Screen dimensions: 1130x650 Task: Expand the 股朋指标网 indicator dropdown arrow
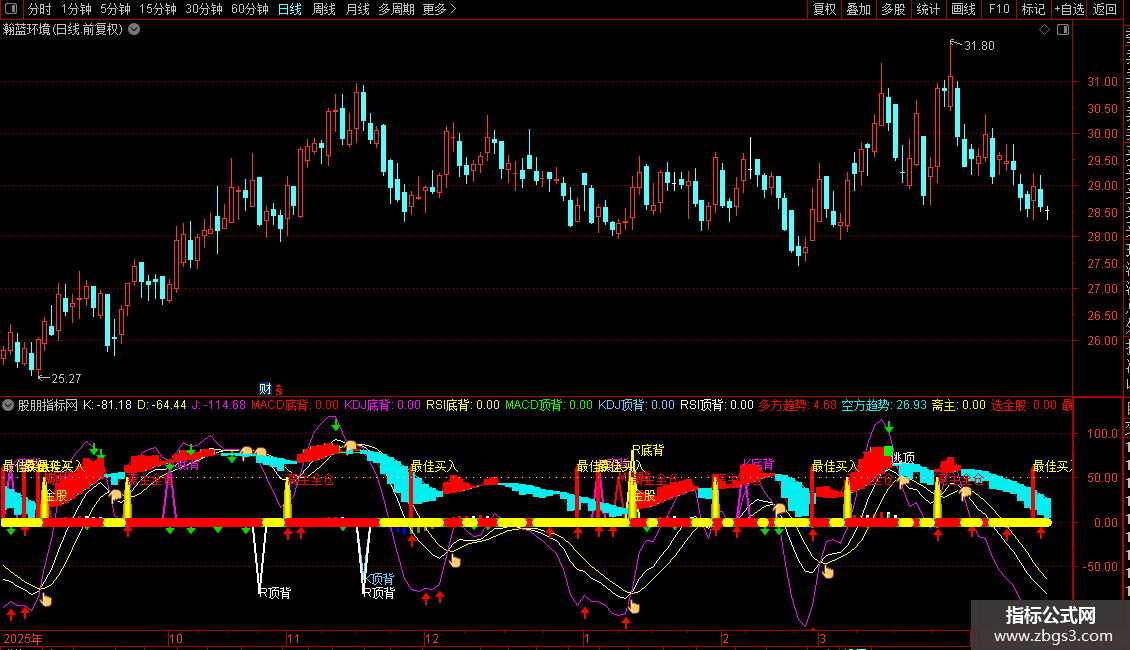(x=9, y=405)
